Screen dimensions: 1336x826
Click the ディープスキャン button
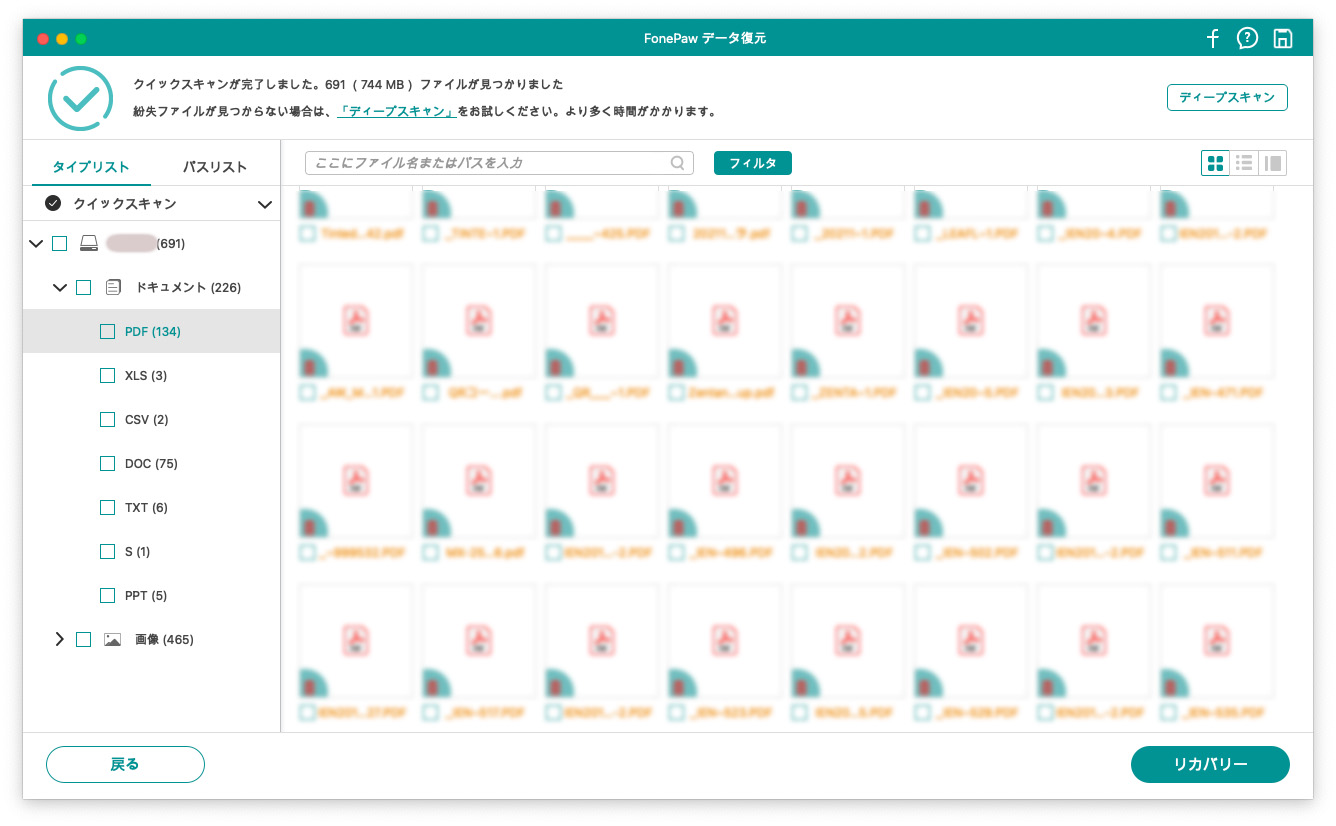(x=1227, y=97)
